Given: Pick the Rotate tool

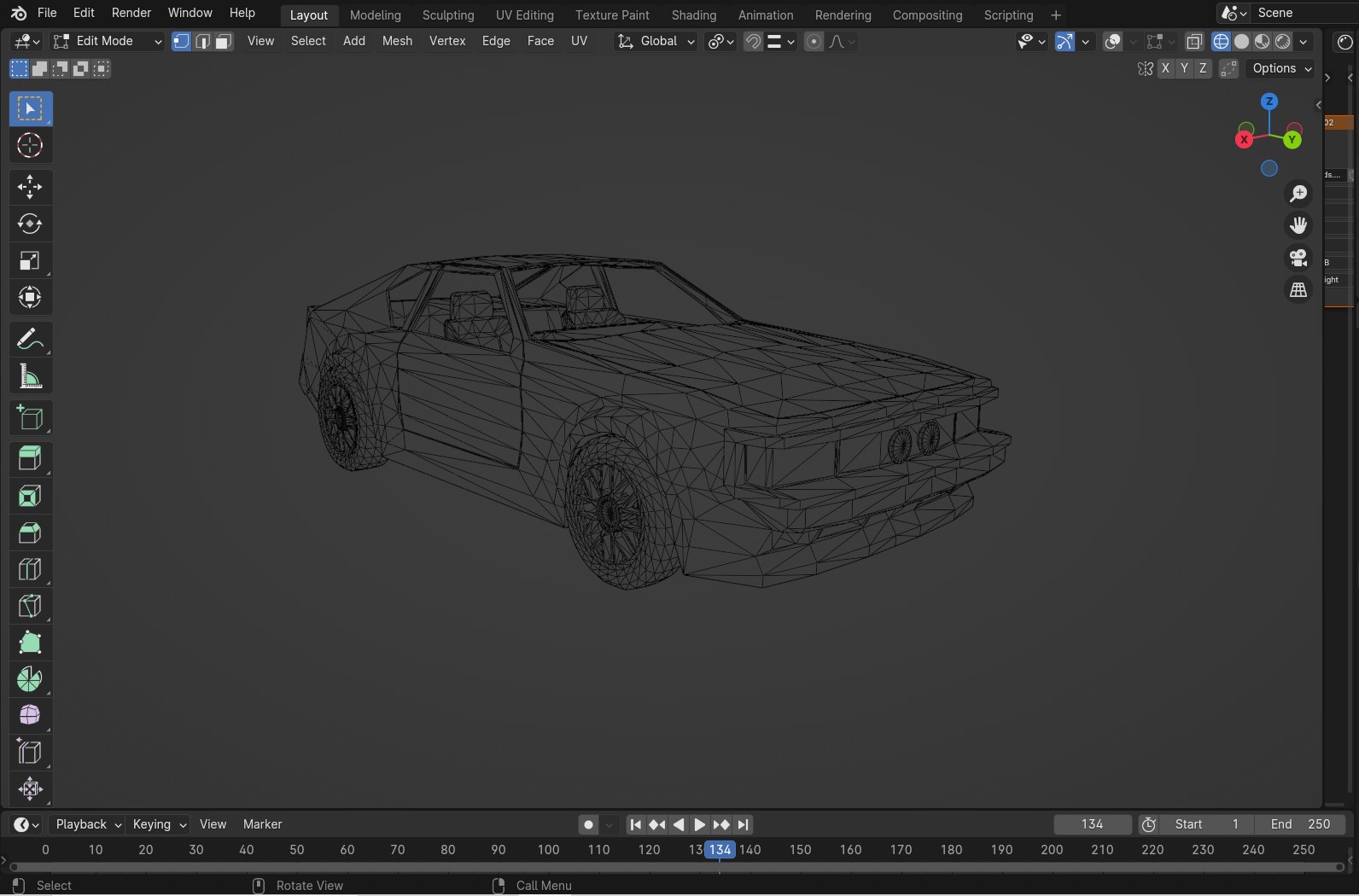Looking at the screenshot, I should [x=30, y=224].
